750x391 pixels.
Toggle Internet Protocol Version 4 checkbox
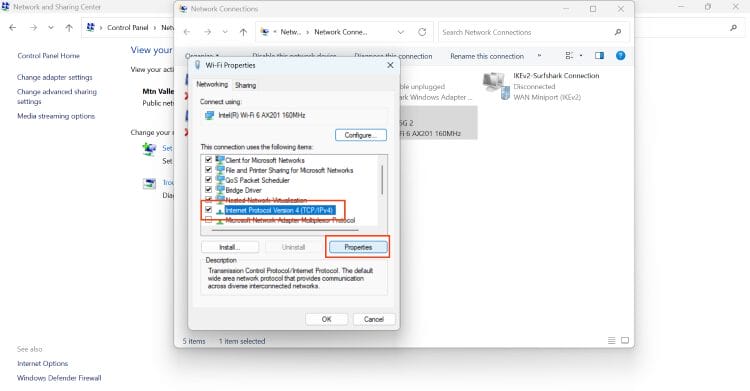click(209, 210)
